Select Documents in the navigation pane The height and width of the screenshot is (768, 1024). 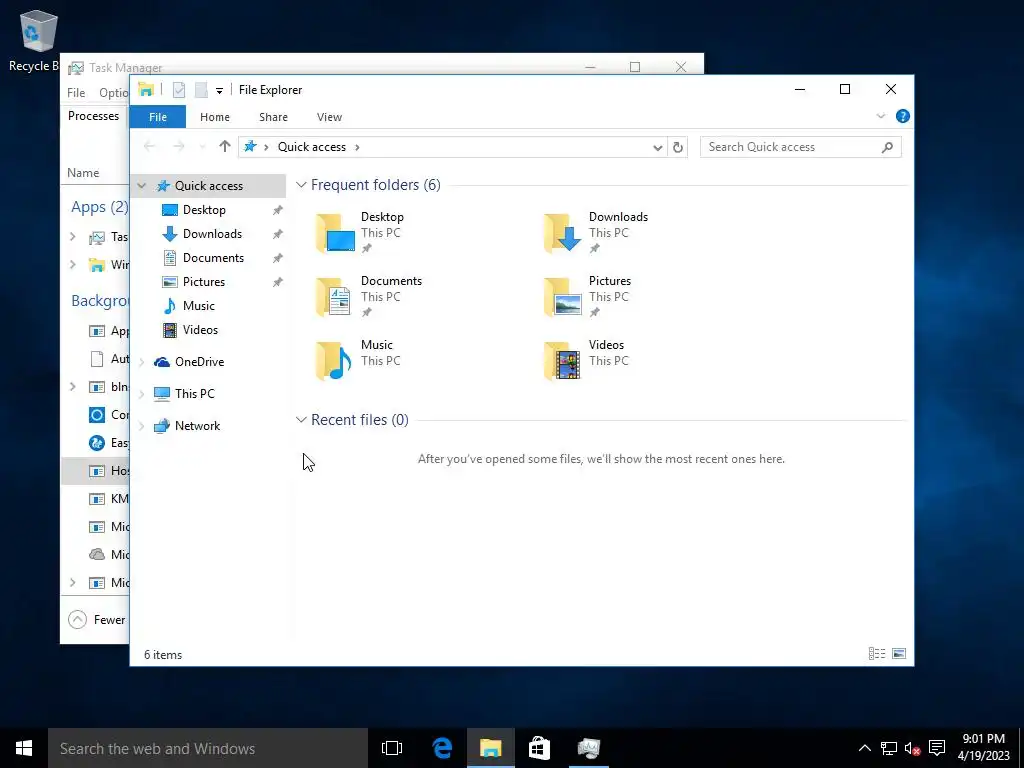pos(213,258)
